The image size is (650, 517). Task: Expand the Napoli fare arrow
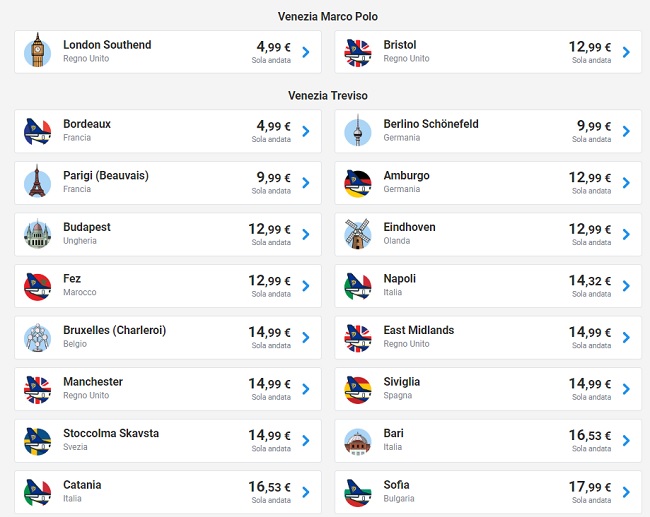[626, 286]
